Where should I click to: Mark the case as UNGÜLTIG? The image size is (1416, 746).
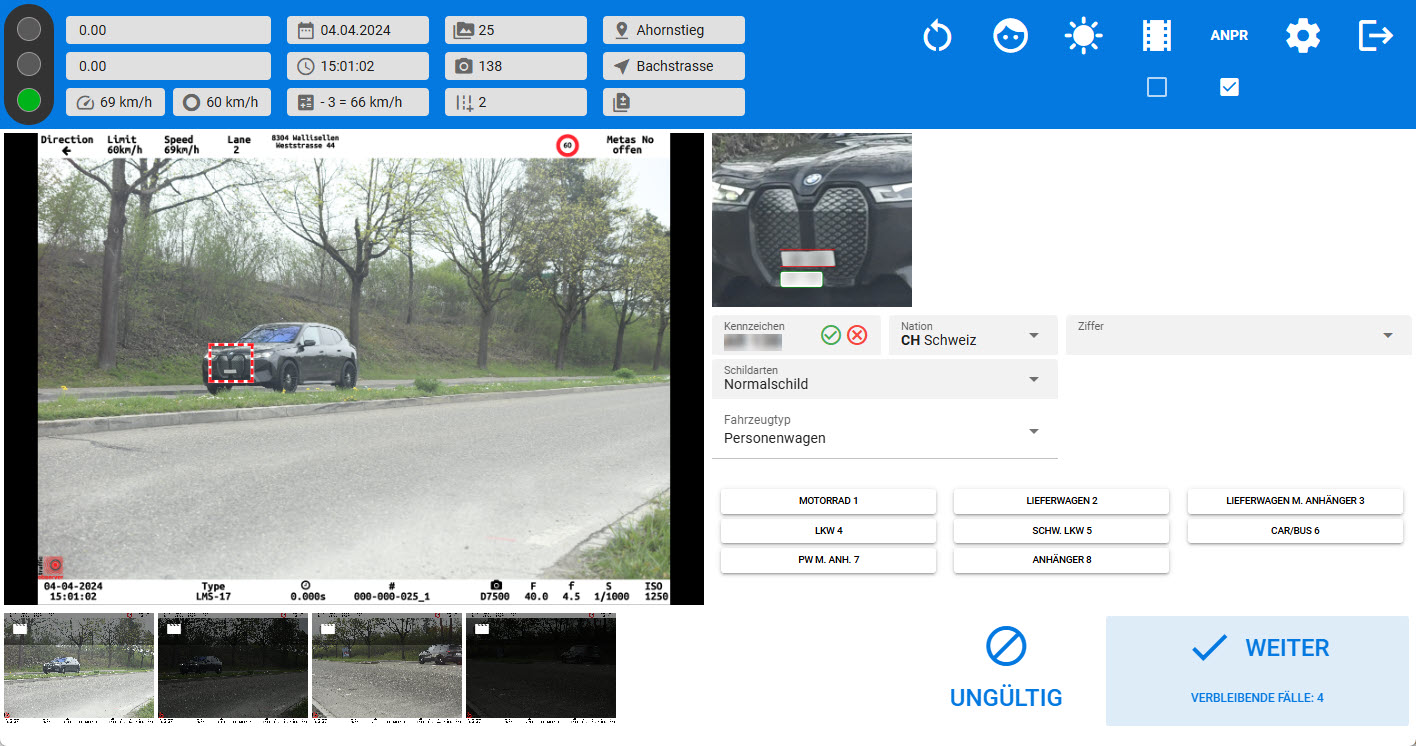(1005, 668)
